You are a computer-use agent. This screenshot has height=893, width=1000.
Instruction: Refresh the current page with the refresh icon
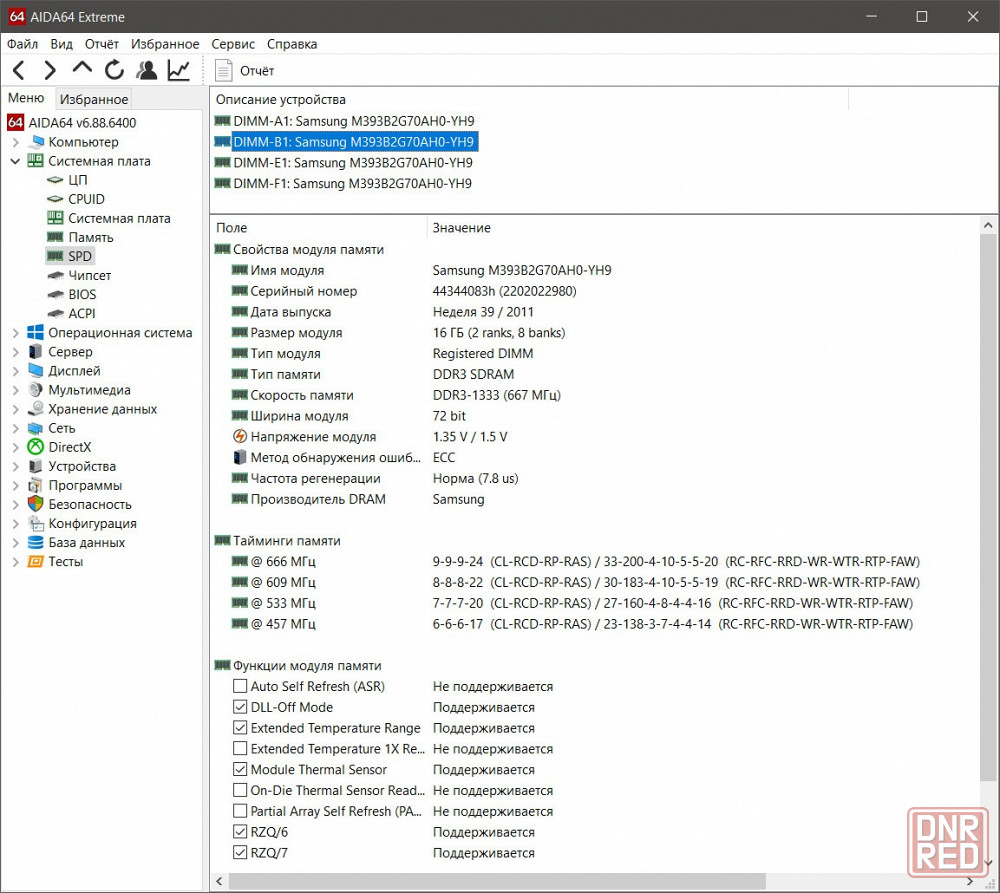click(114, 70)
